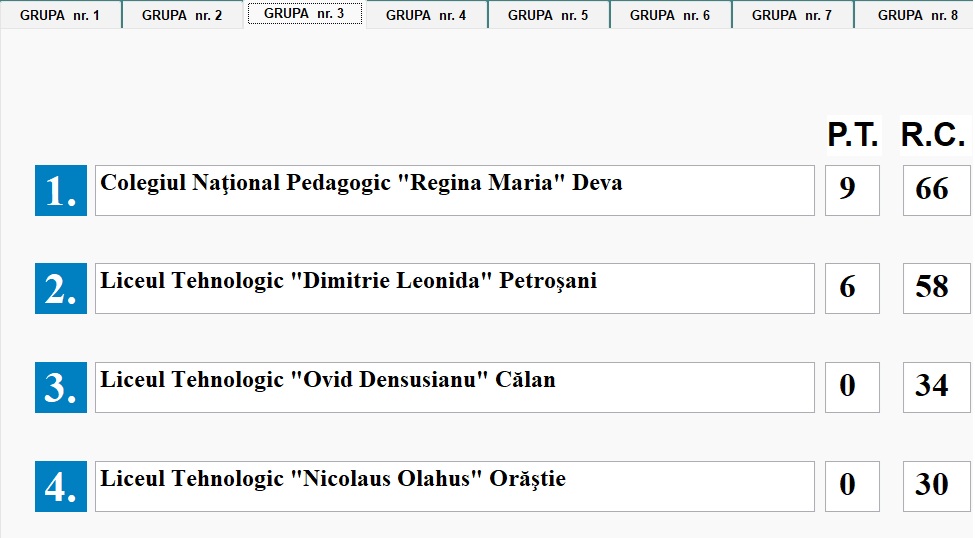Click the blue rank 2 badge
This screenshot has height=538, width=975.
pyautogui.click(x=61, y=289)
